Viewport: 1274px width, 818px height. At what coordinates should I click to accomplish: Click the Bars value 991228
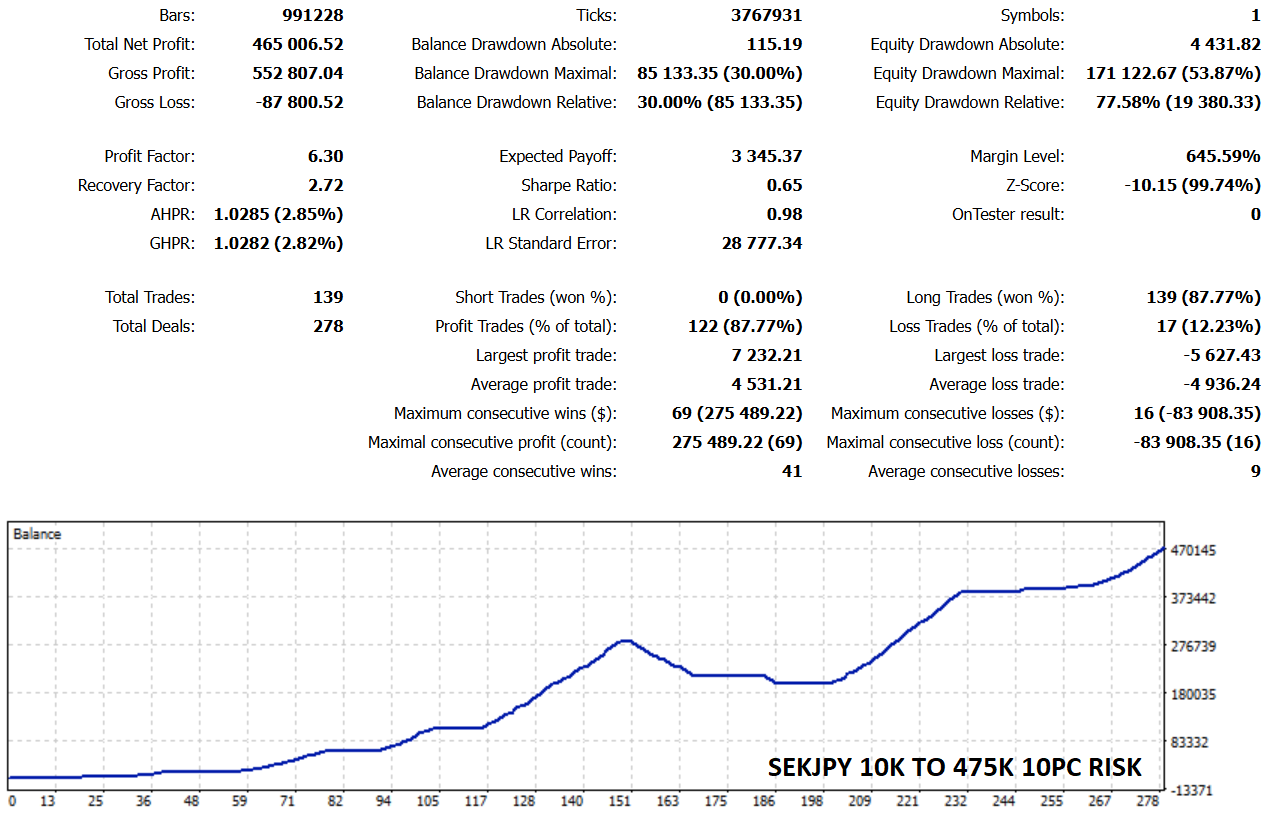click(x=312, y=16)
